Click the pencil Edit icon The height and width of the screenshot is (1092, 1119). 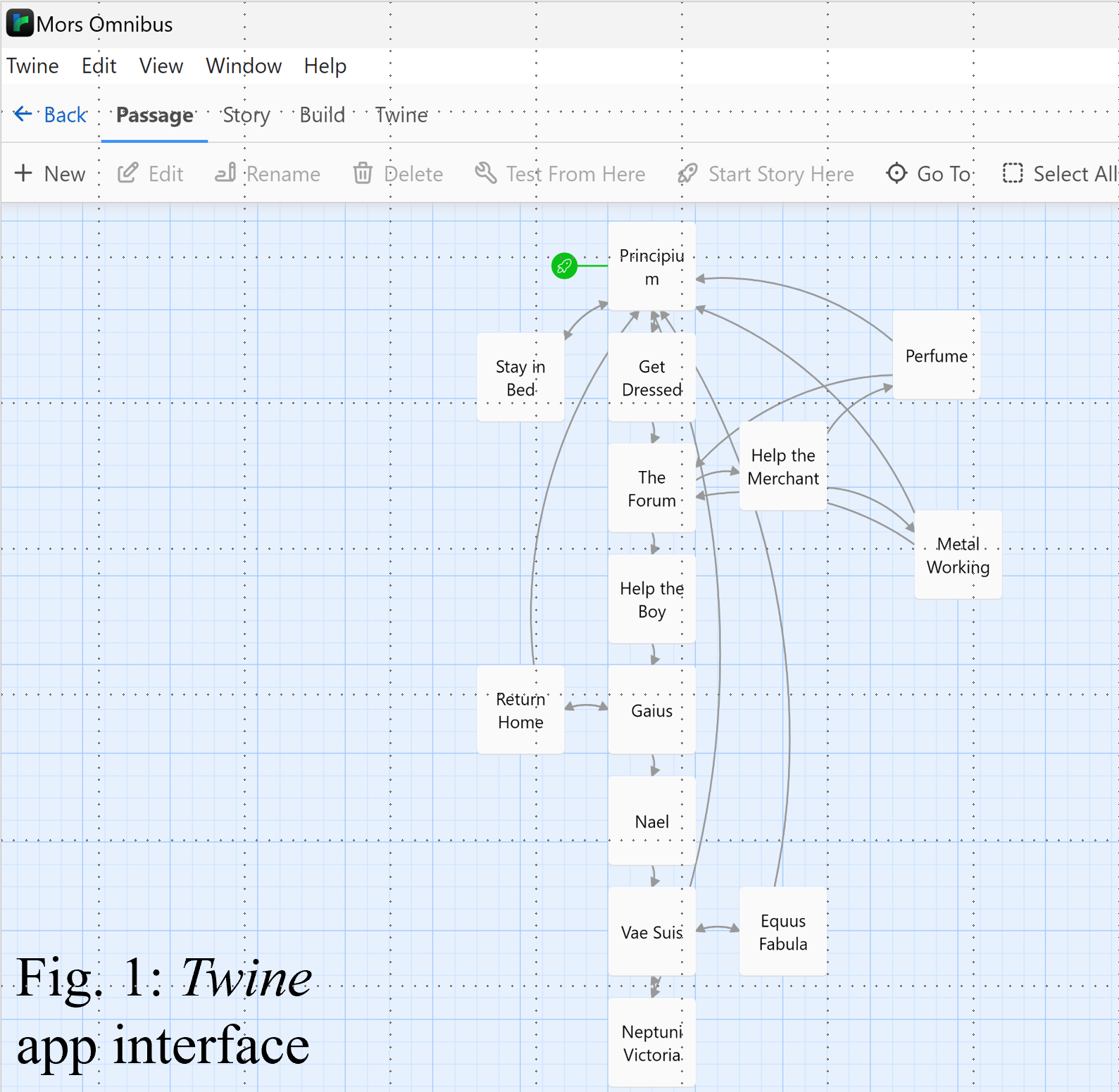(x=127, y=173)
